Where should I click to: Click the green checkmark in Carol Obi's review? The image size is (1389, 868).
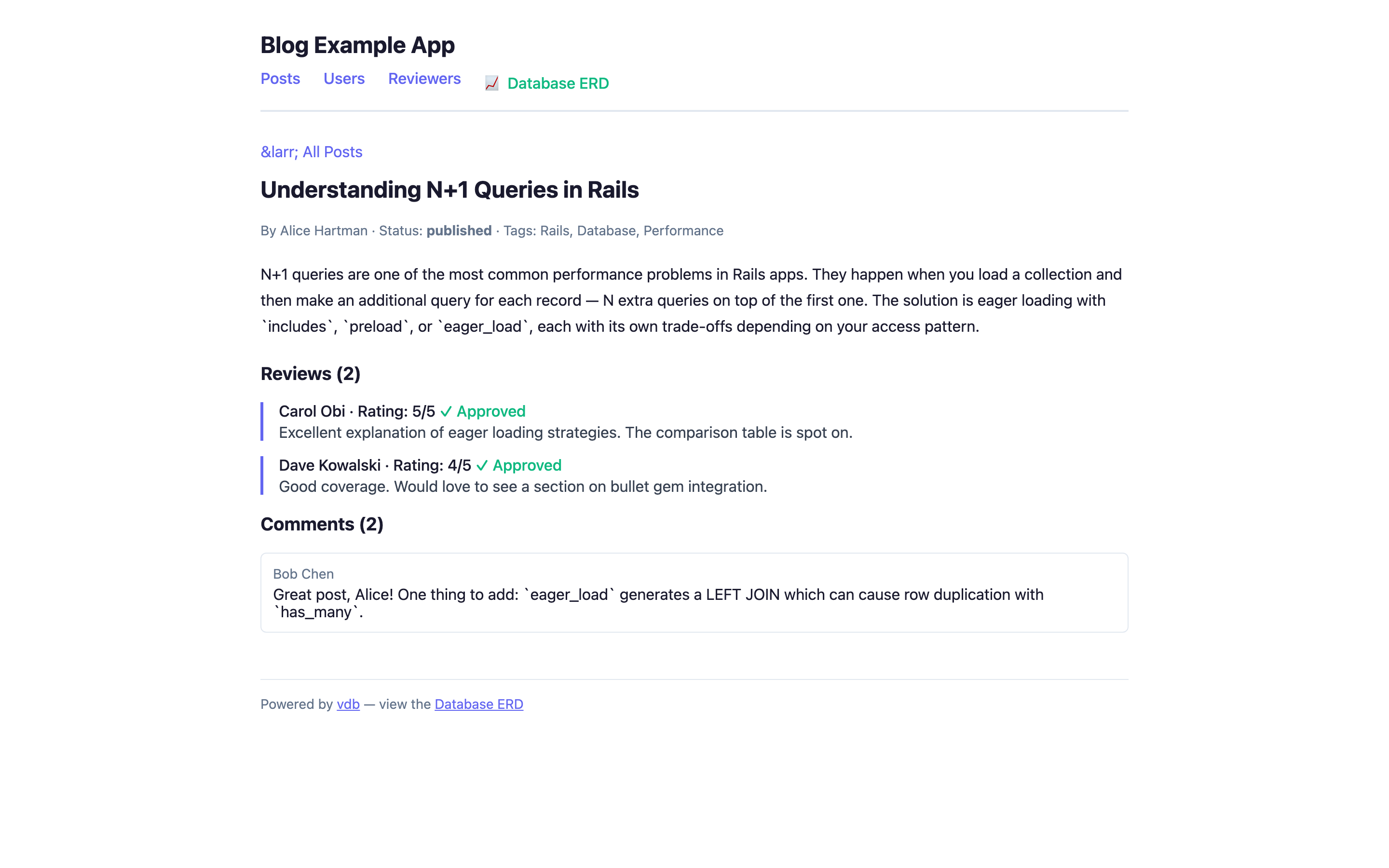[446, 412]
